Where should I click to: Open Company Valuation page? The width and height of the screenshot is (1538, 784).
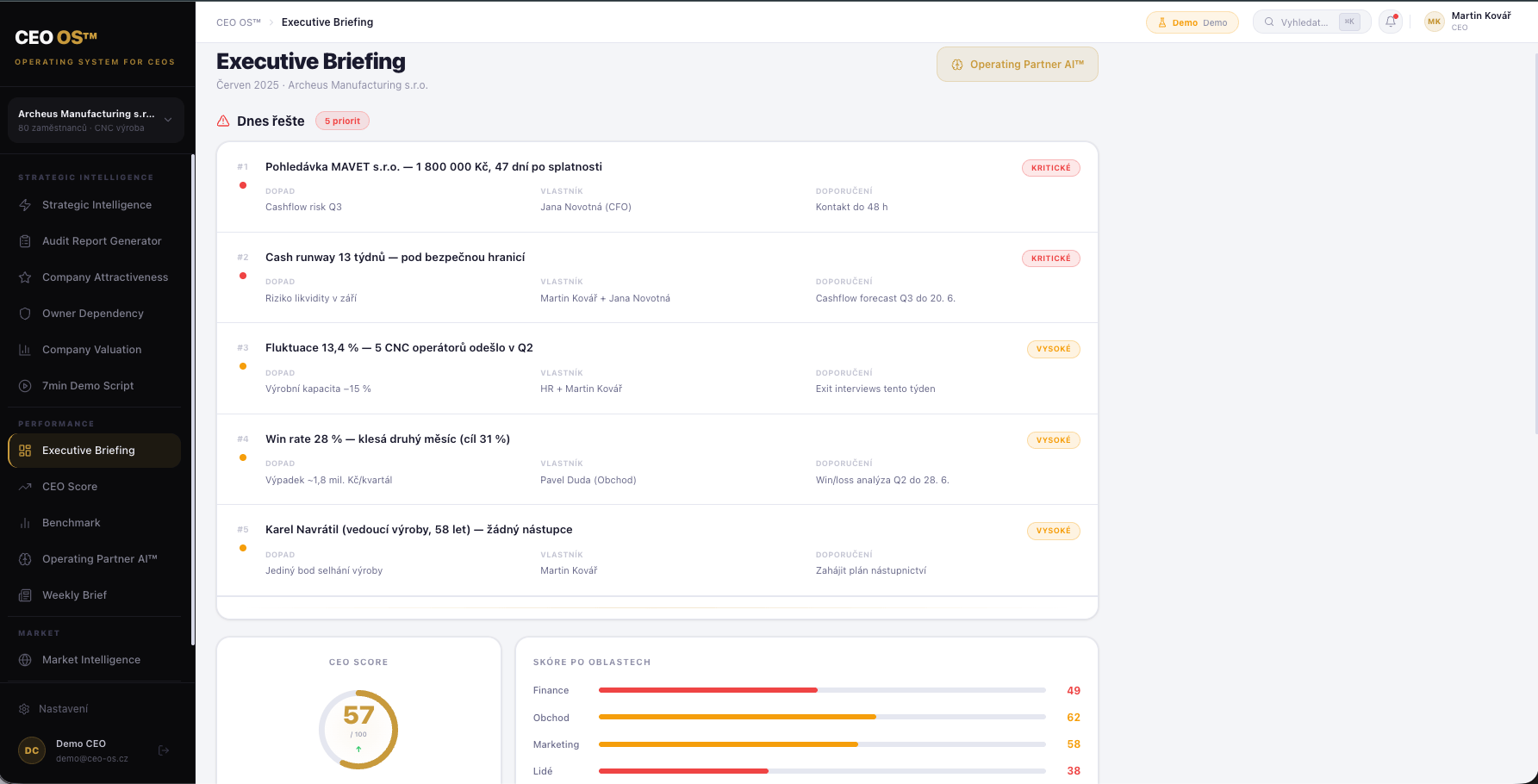tap(95, 350)
